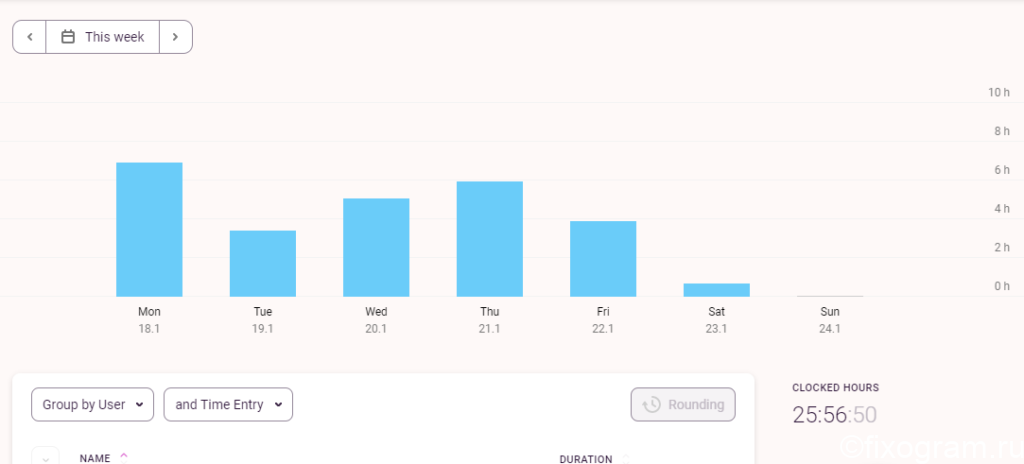Select the Monday 18.1 bar
The height and width of the screenshot is (464, 1024).
pyautogui.click(x=149, y=229)
